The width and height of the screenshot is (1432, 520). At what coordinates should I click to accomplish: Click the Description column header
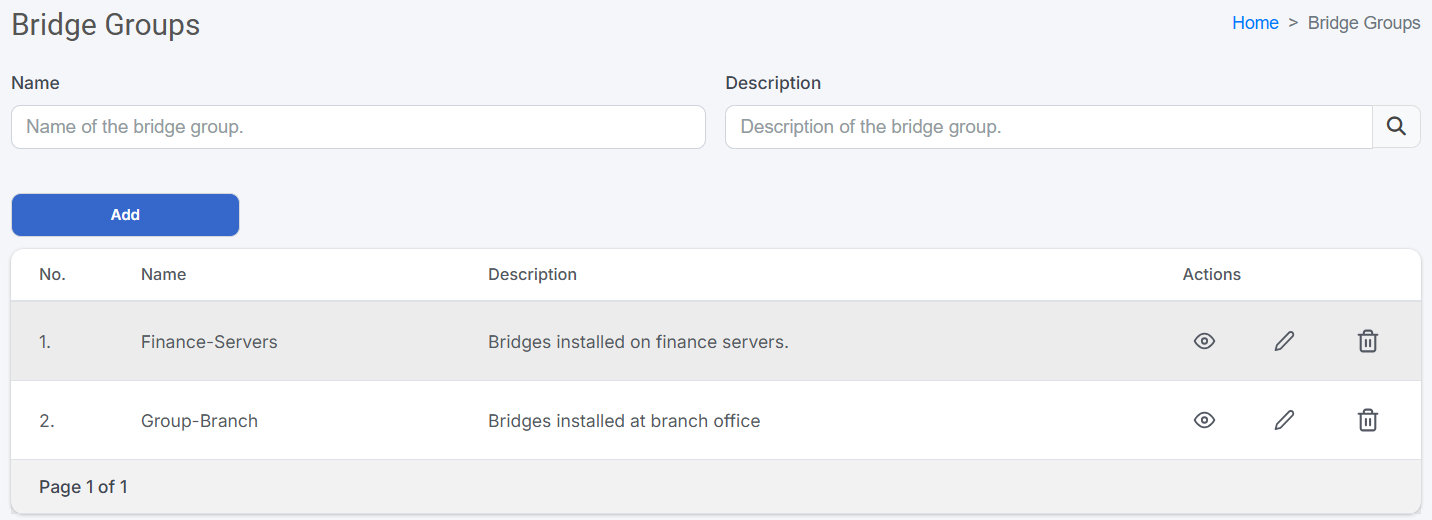(532, 274)
